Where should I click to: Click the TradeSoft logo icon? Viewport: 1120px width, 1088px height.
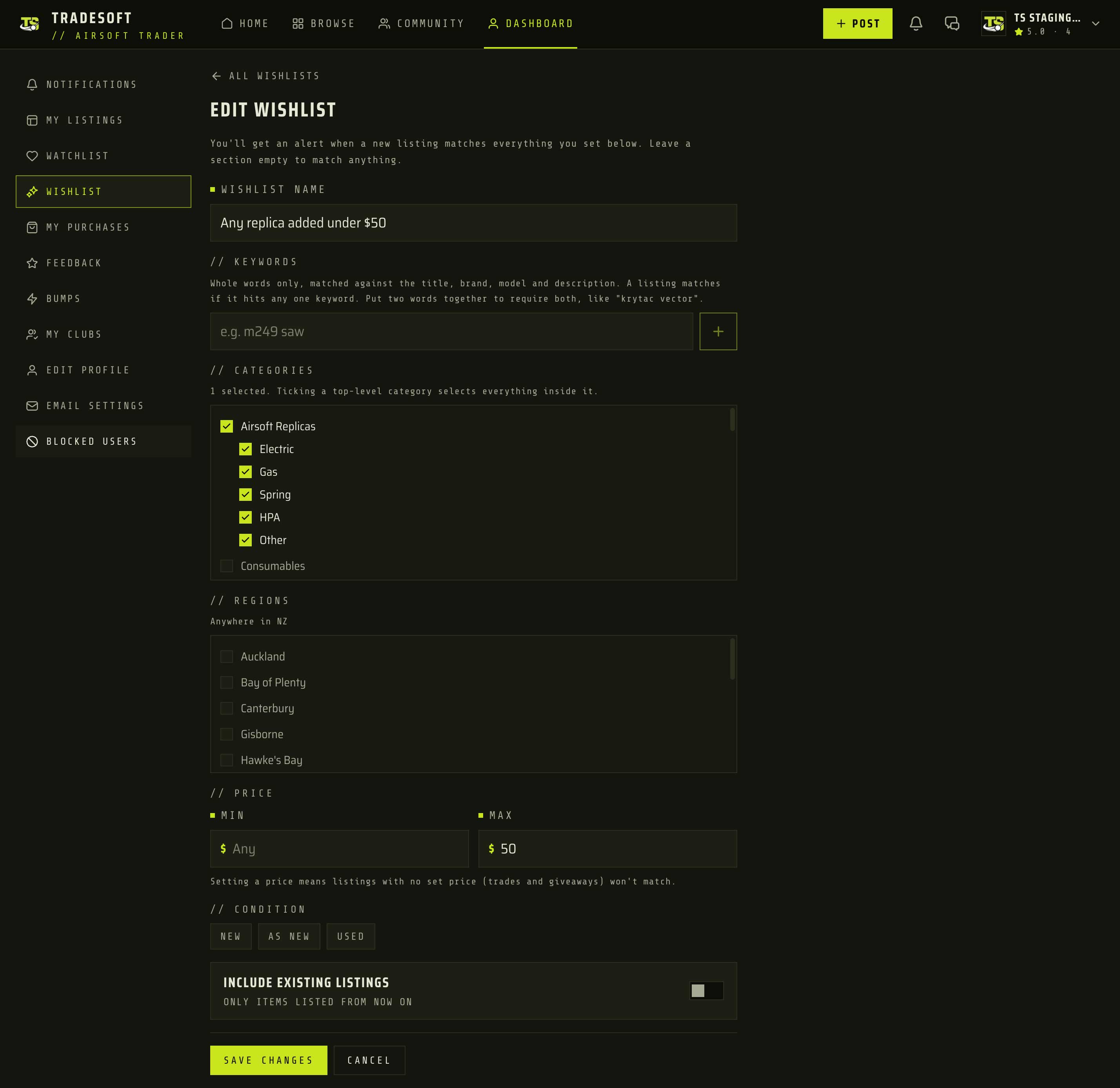[x=29, y=24]
